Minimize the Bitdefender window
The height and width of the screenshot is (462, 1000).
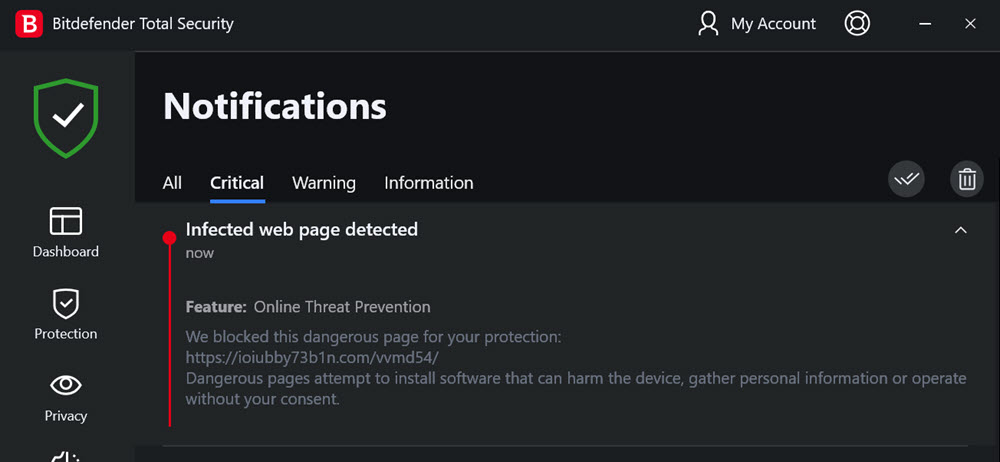pos(925,24)
